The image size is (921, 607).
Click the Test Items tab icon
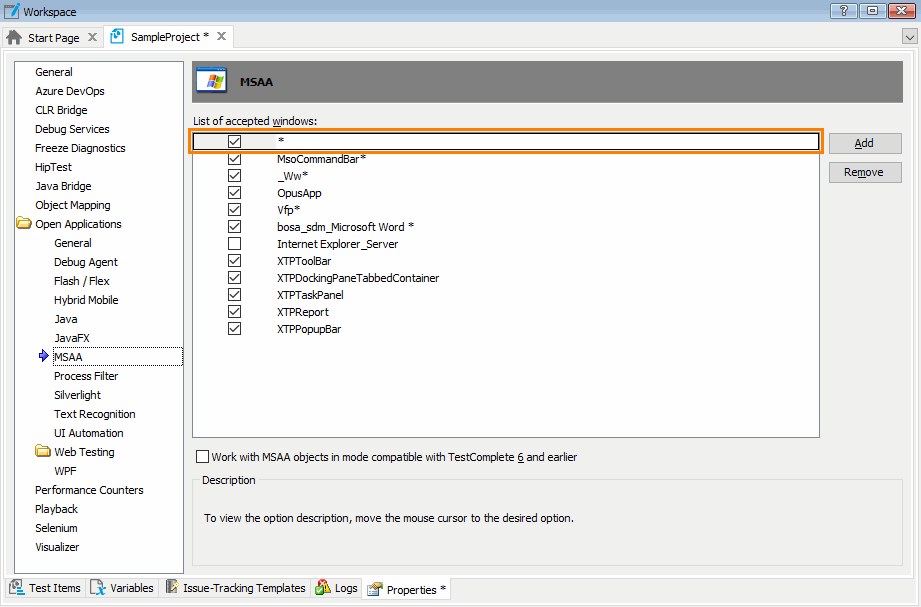point(18,588)
